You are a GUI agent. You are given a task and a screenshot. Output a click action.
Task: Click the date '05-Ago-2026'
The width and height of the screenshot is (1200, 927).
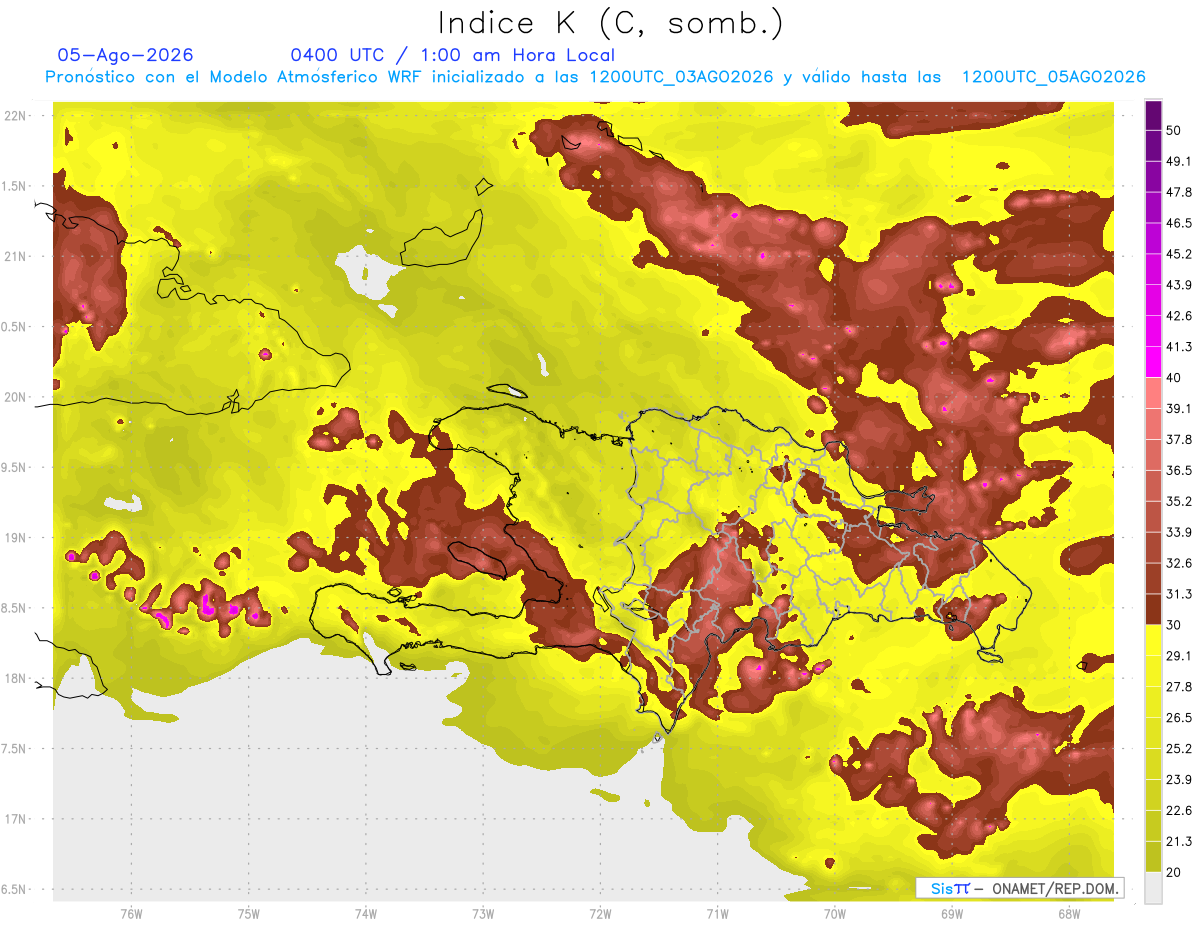tap(125, 55)
